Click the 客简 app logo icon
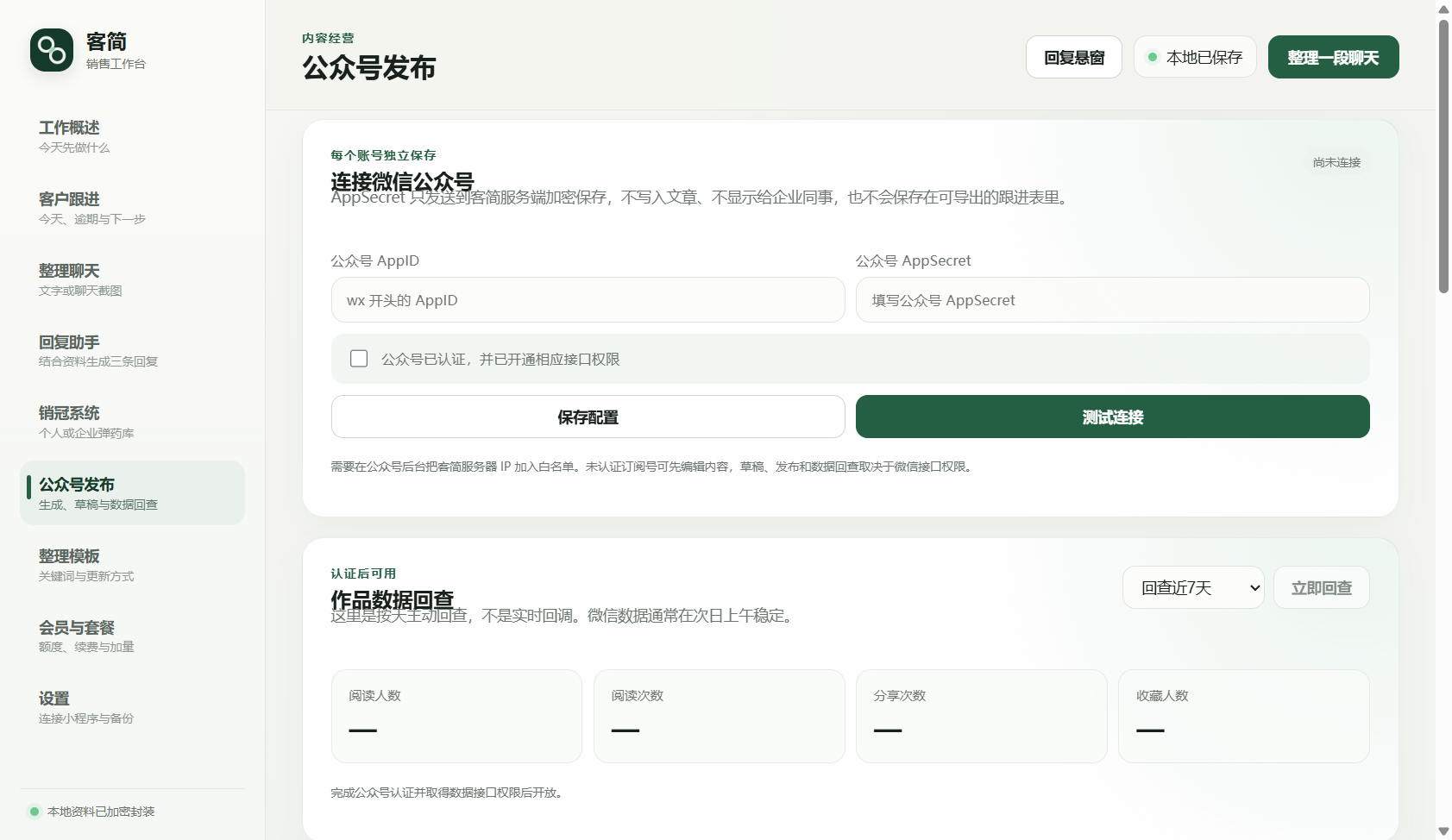 (52, 50)
